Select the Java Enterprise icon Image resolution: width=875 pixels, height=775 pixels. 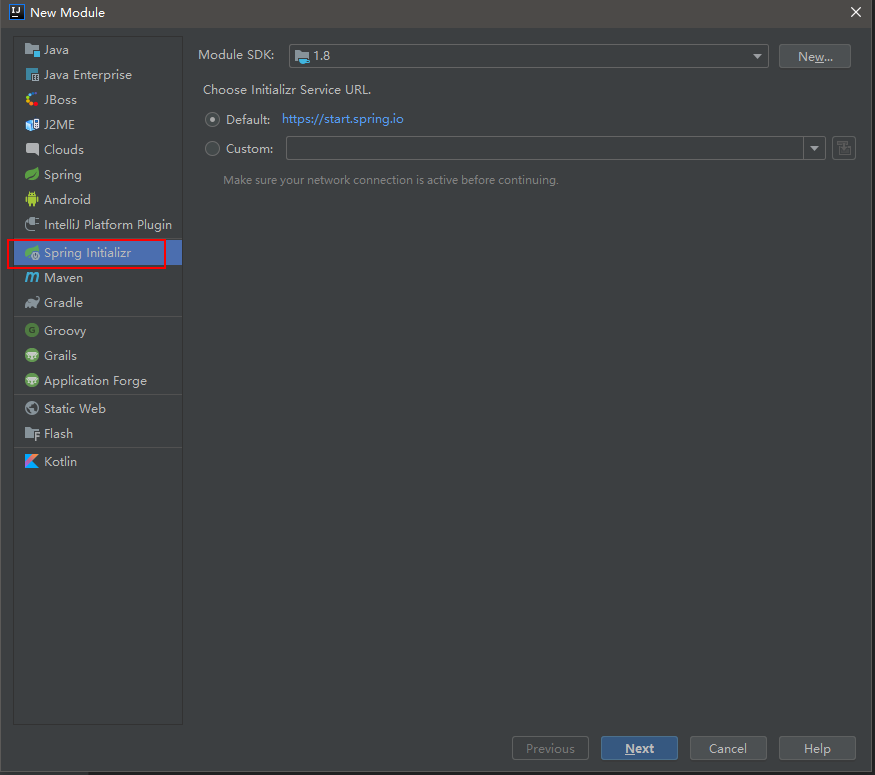pyautogui.click(x=32, y=75)
